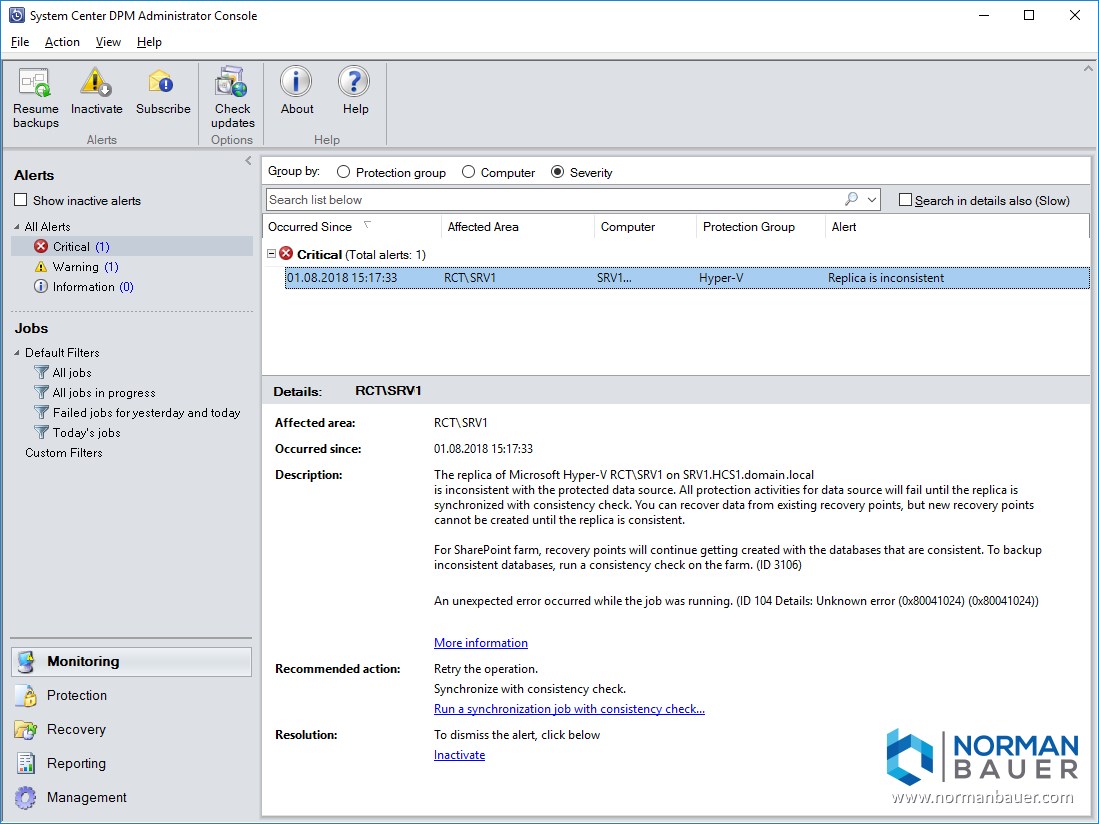Switch to the Monitoring workspace

click(x=131, y=661)
